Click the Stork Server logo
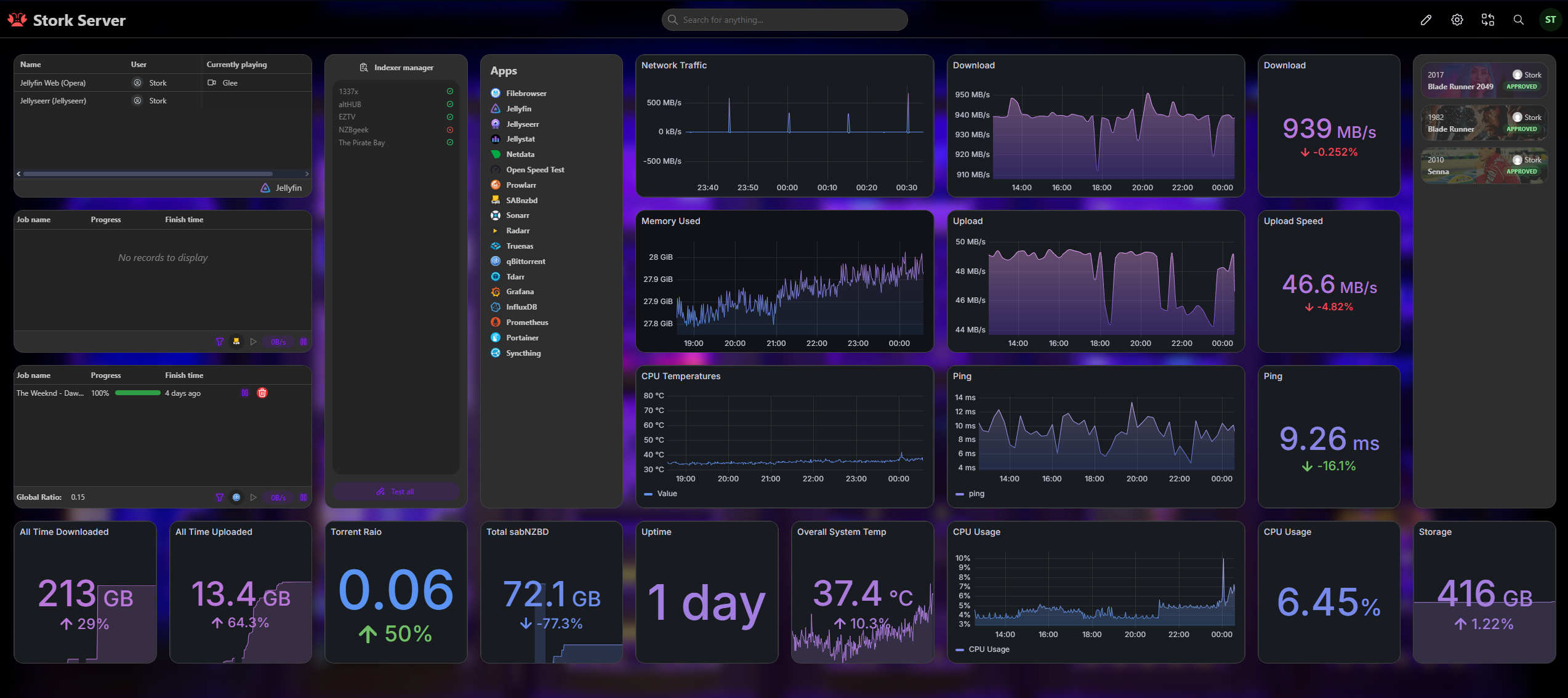The image size is (1568, 698). (66, 20)
